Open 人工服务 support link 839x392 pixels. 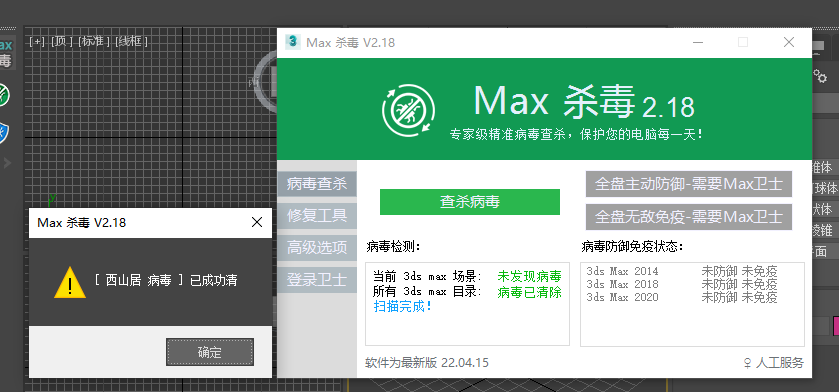pyautogui.click(x=773, y=363)
